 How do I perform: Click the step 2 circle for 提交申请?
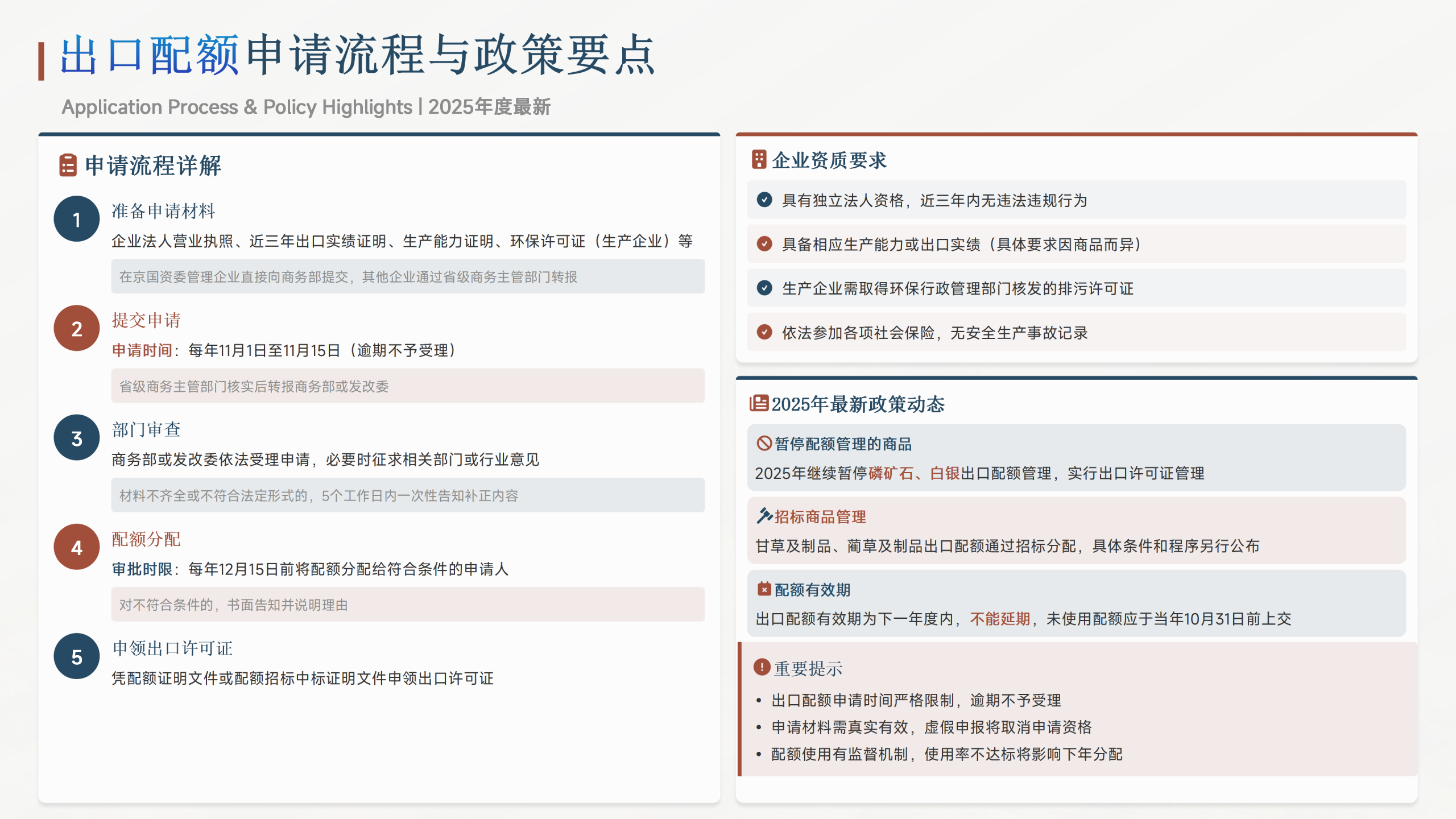[77, 329]
